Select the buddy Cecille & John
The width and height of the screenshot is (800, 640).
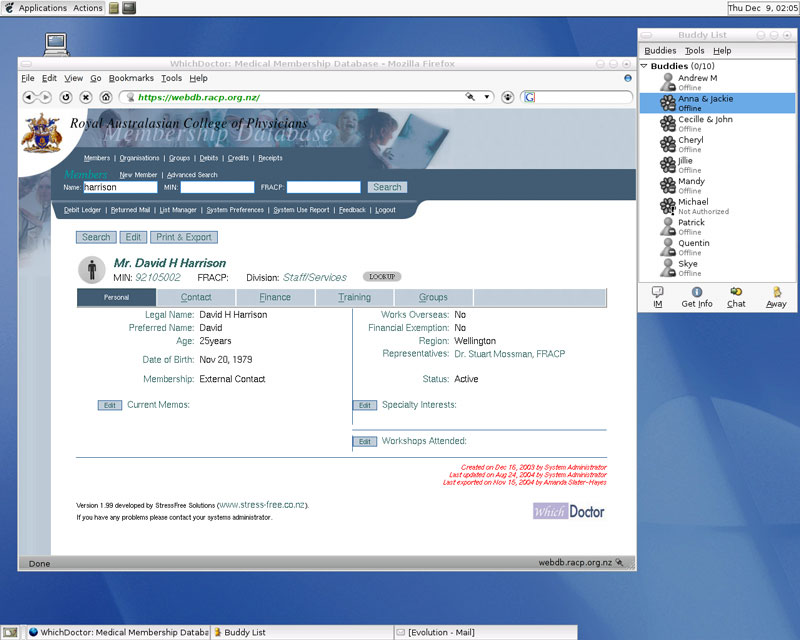coord(717,124)
